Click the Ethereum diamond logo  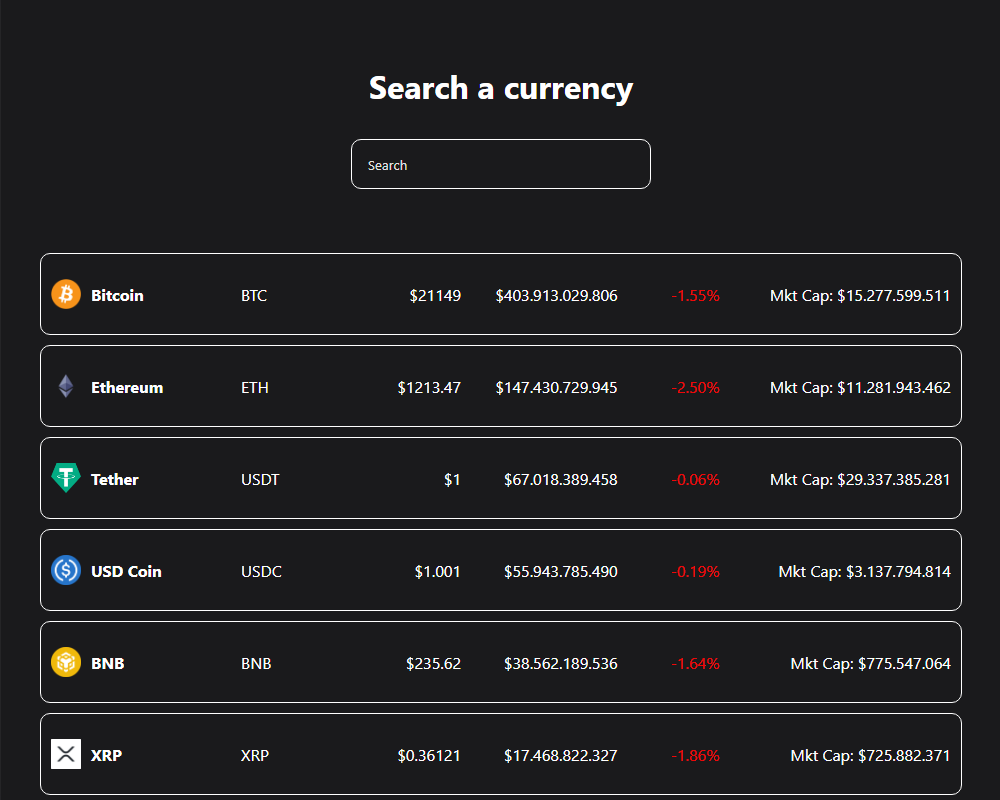tap(66, 386)
